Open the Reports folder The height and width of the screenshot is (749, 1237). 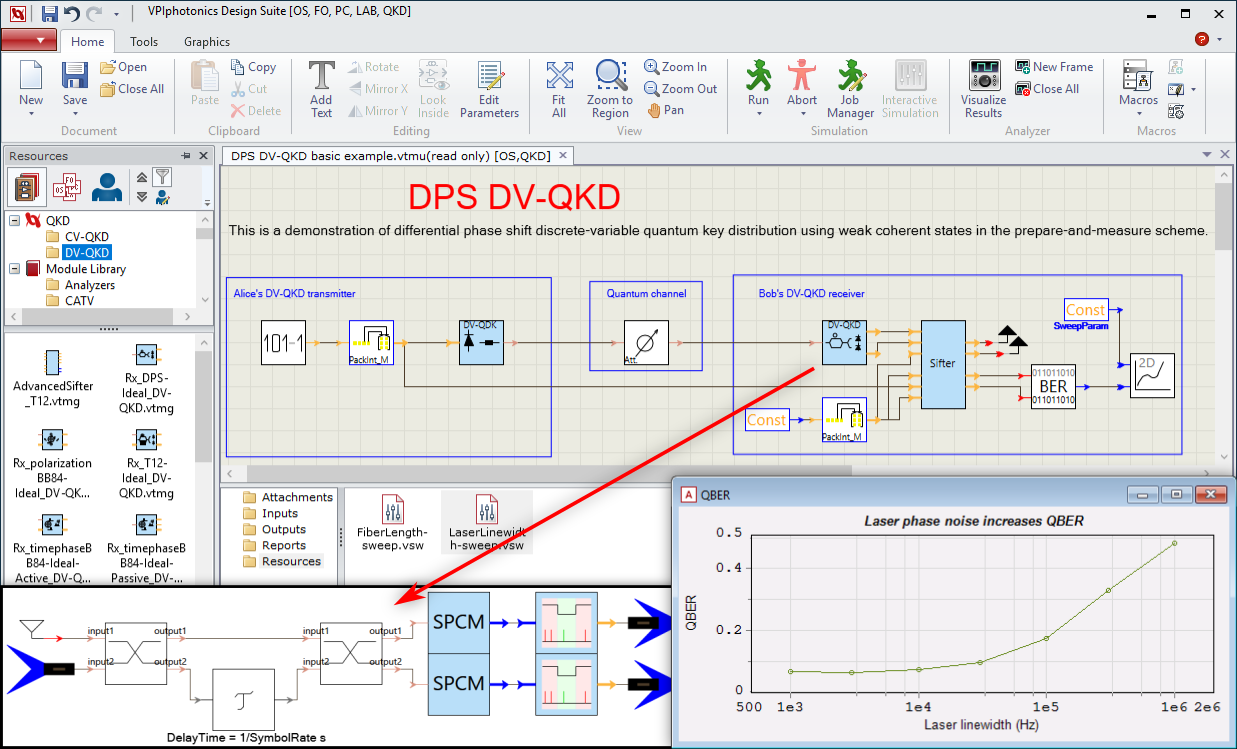pyautogui.click(x=275, y=545)
